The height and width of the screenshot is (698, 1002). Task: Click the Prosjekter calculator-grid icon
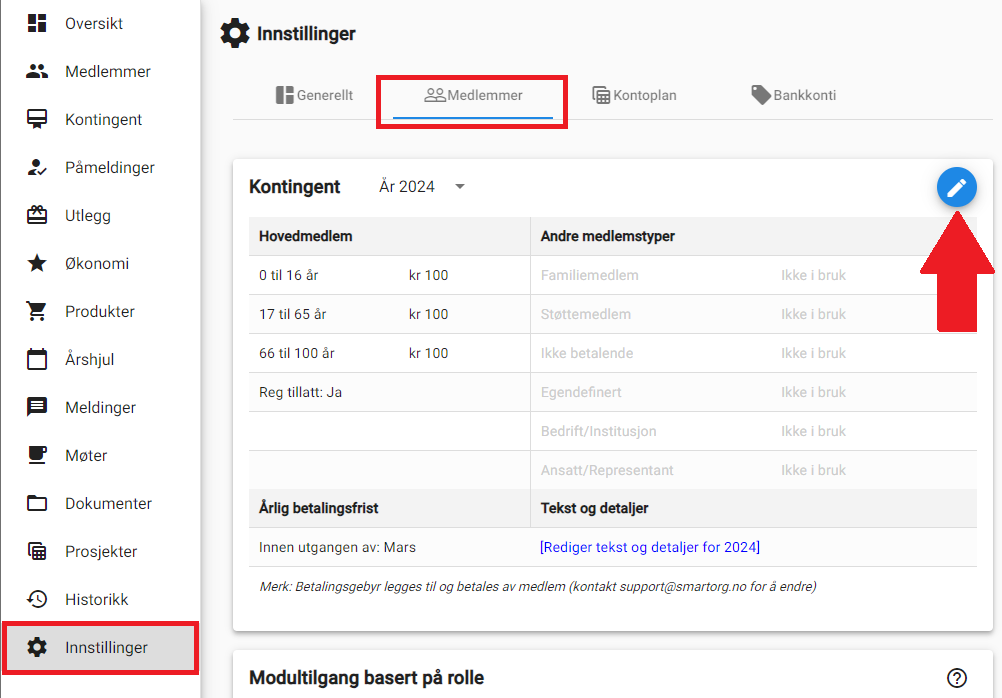[x=37, y=551]
